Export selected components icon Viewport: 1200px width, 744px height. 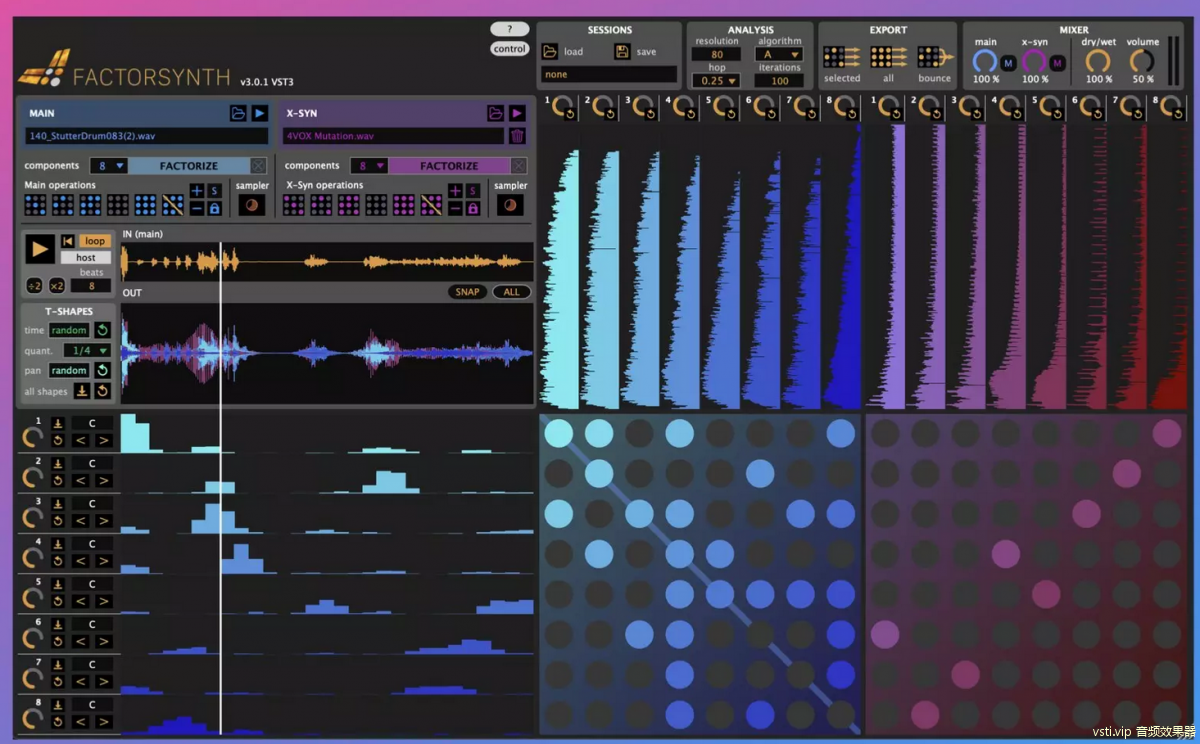[x=842, y=57]
